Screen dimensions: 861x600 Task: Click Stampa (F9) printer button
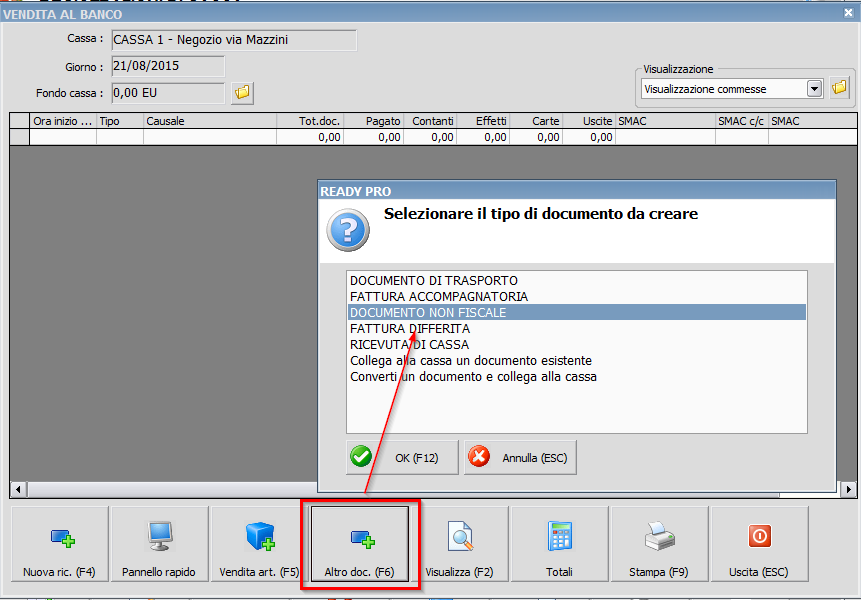coord(659,543)
